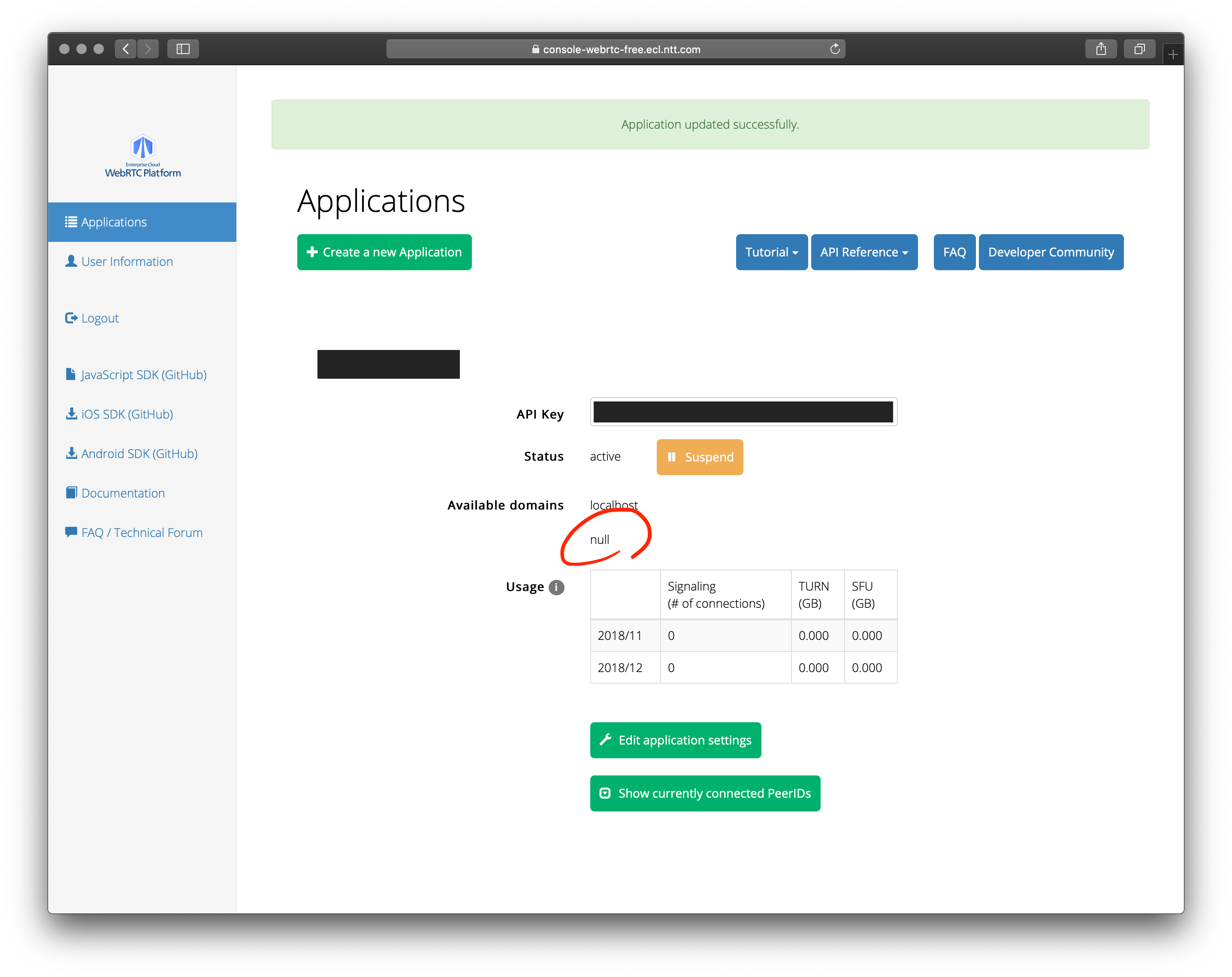Open the FAQ button
This screenshot has width=1232, height=977.
coord(954,252)
